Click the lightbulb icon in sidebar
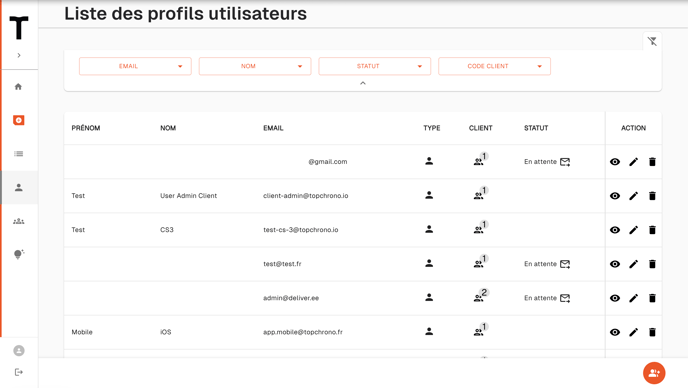 click(x=18, y=255)
